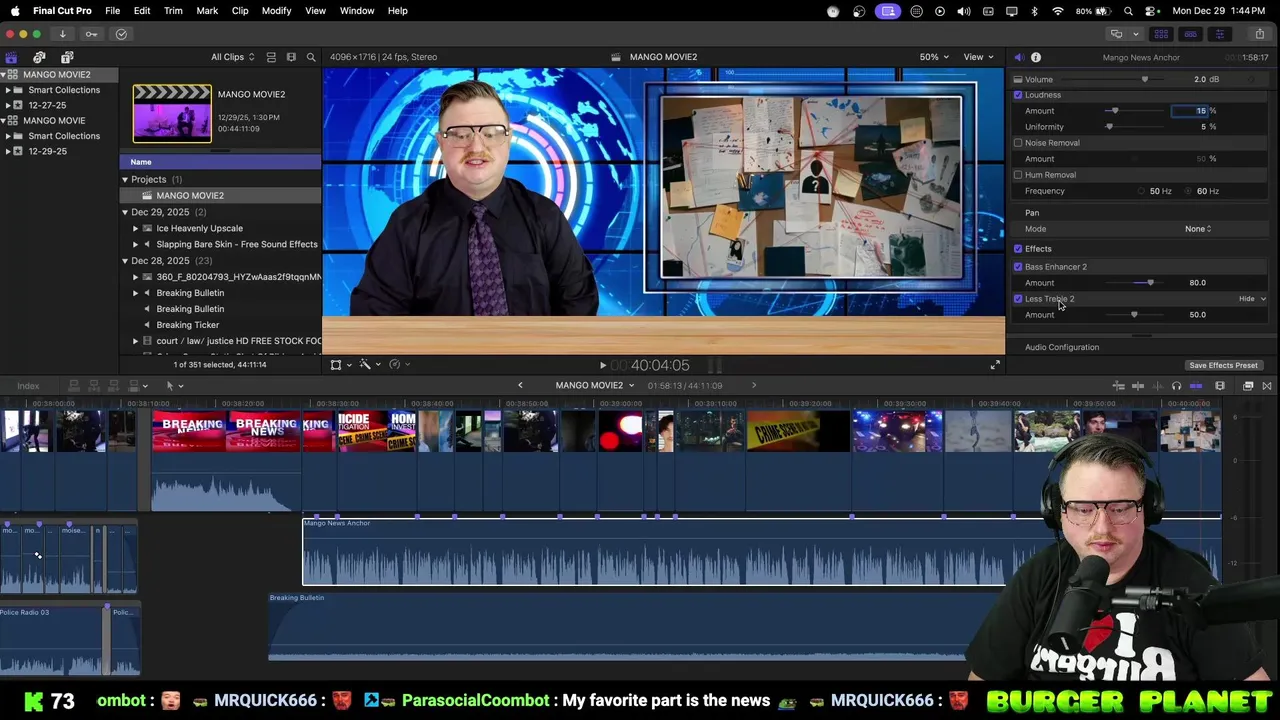
Task: Open the viewer View options dropdown
Action: 978,57
